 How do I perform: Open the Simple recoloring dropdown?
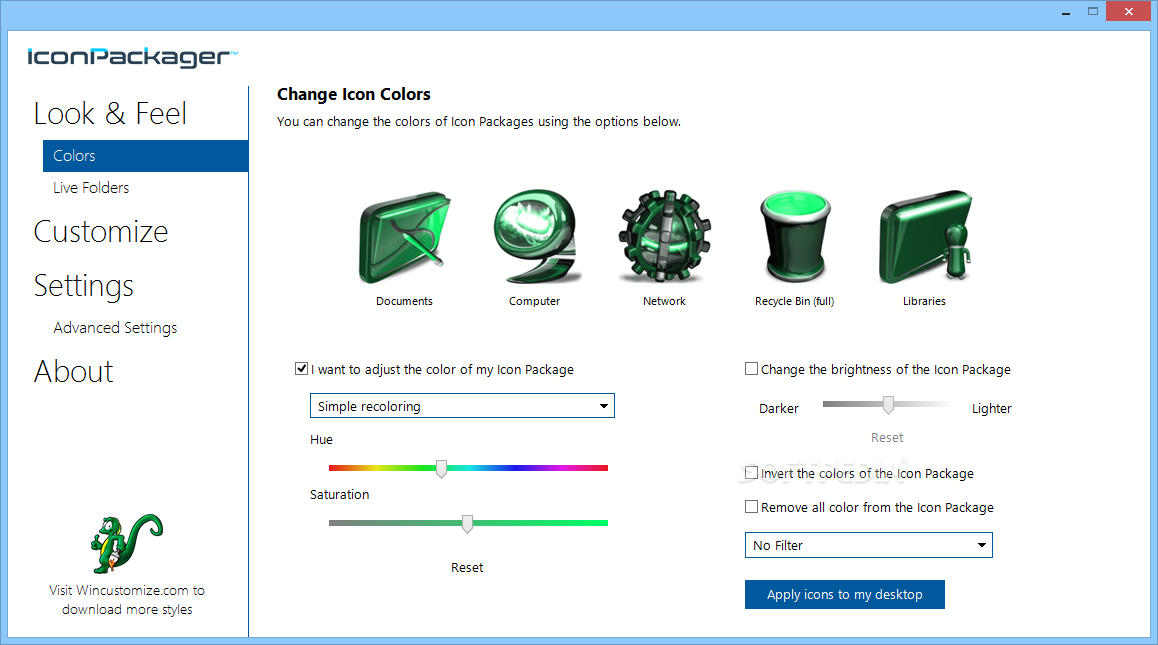click(x=462, y=406)
